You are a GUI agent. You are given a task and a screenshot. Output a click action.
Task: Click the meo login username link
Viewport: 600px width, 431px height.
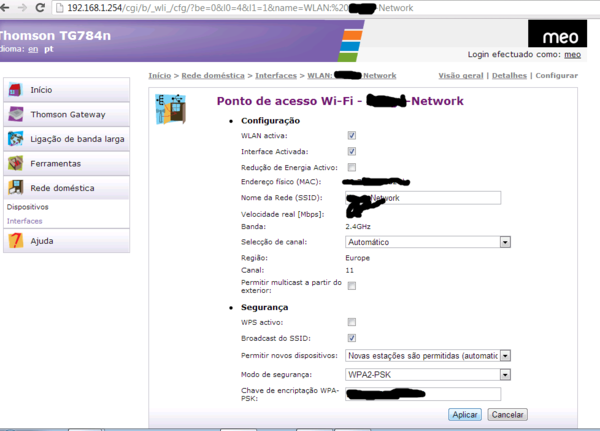pyautogui.click(x=572, y=55)
